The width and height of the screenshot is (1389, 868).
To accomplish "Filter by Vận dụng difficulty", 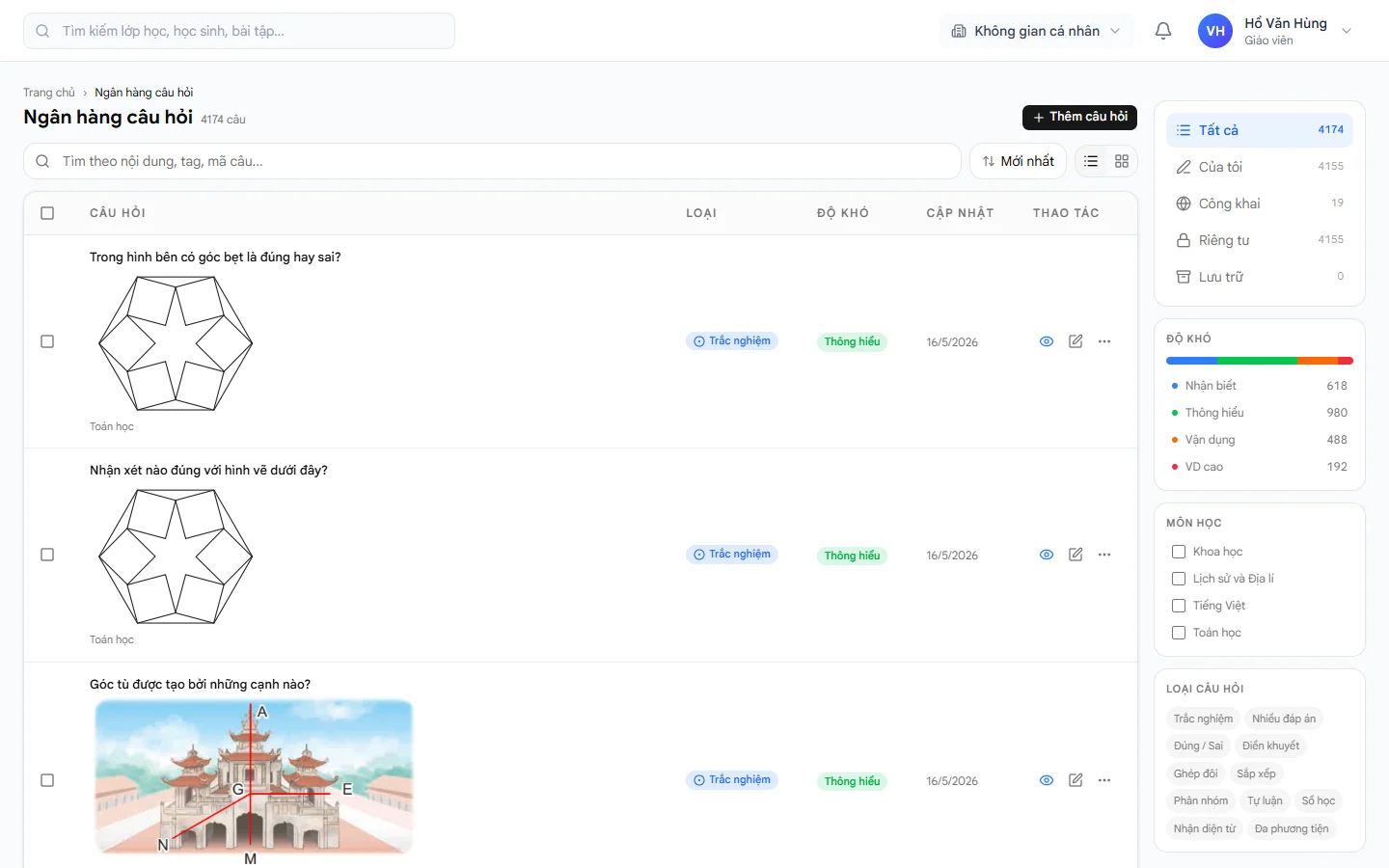I will click(1260, 440).
